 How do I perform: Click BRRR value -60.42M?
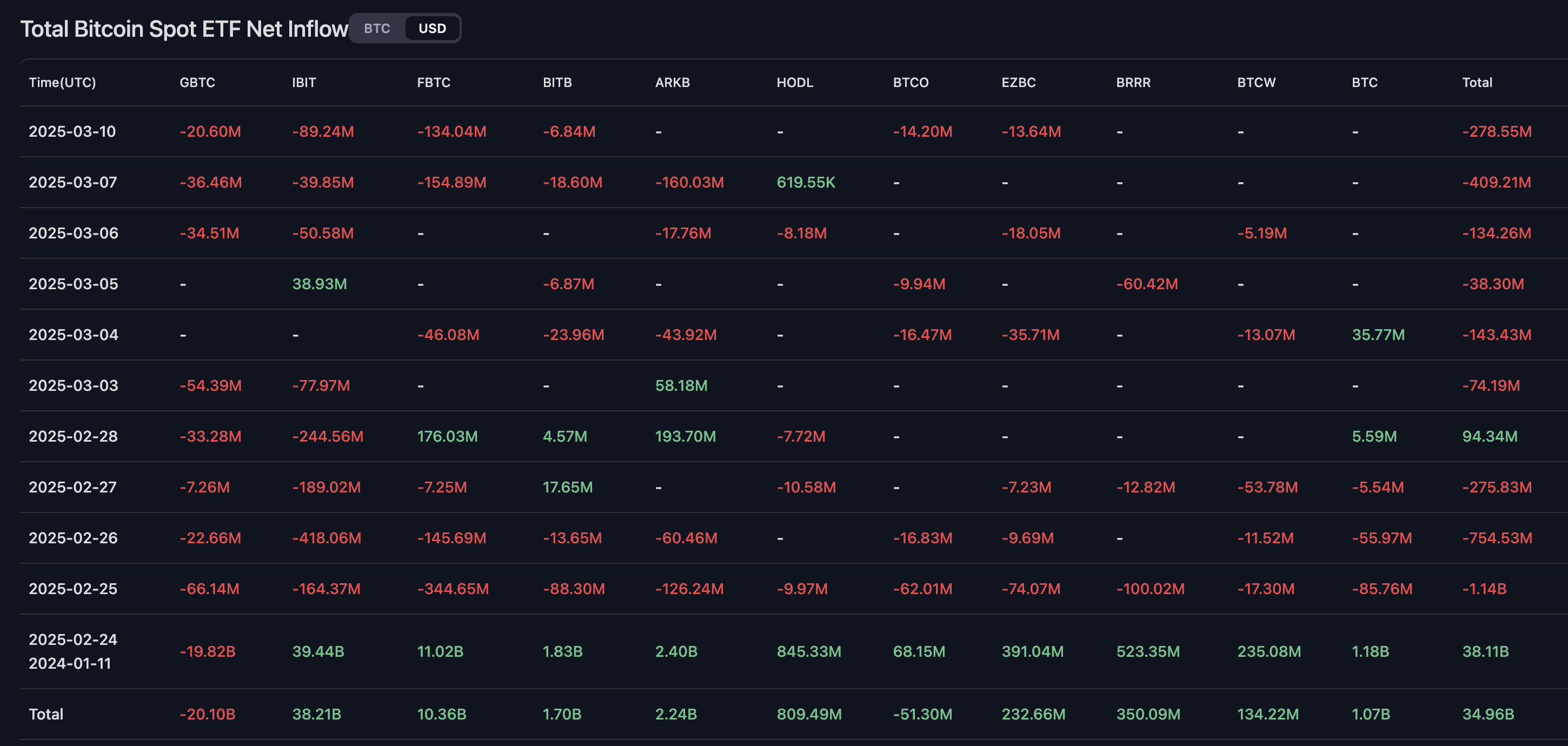(1147, 284)
